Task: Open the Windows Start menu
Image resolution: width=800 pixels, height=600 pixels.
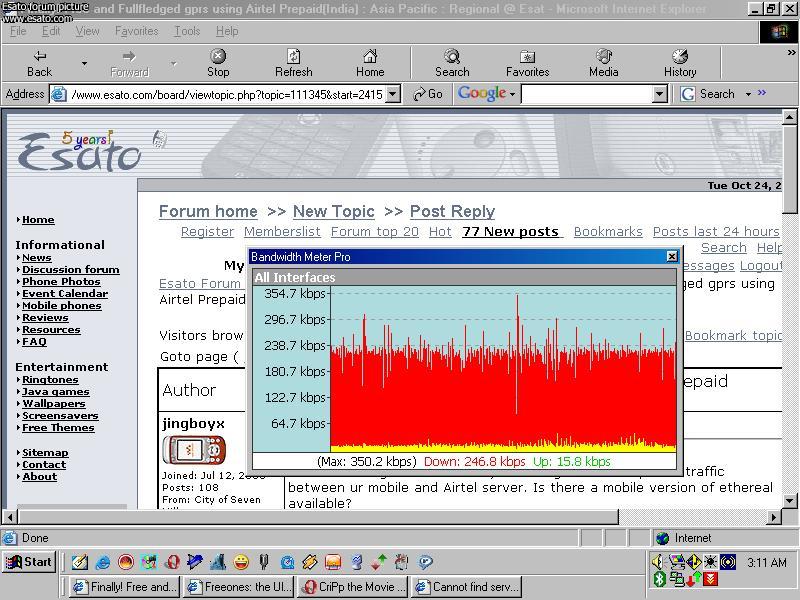Action: pos(29,562)
